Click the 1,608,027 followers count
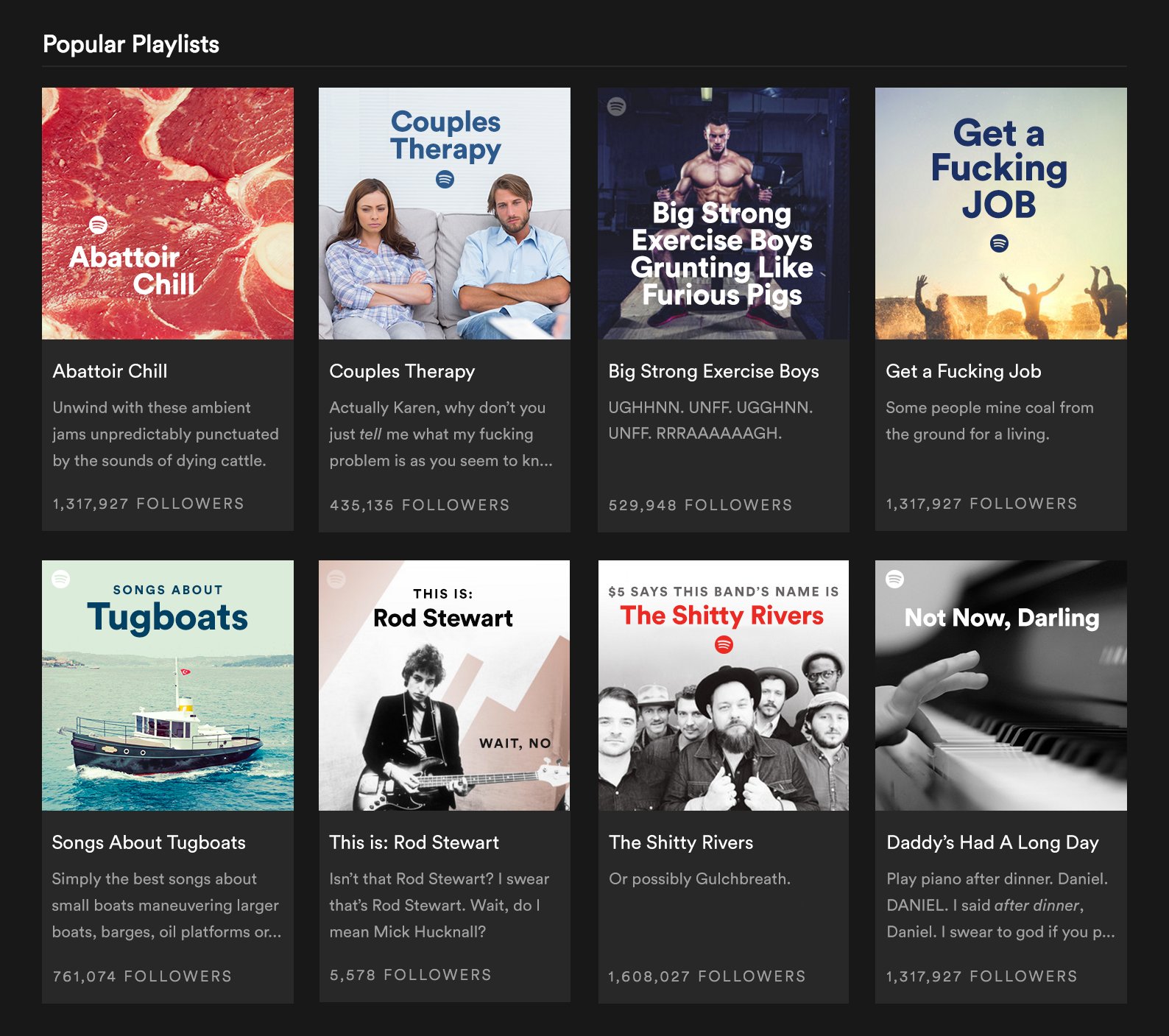Image resolution: width=1169 pixels, height=1036 pixels. [x=707, y=976]
